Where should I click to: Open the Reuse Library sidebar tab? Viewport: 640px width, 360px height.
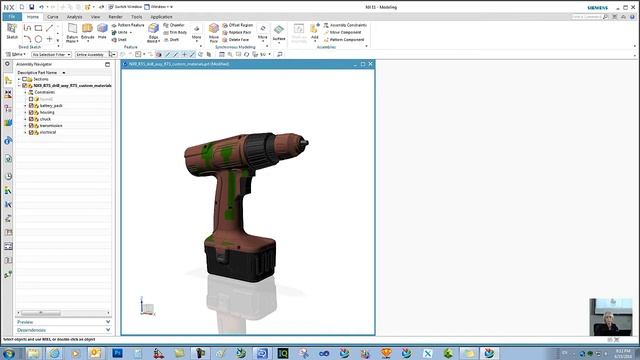pos(8,123)
